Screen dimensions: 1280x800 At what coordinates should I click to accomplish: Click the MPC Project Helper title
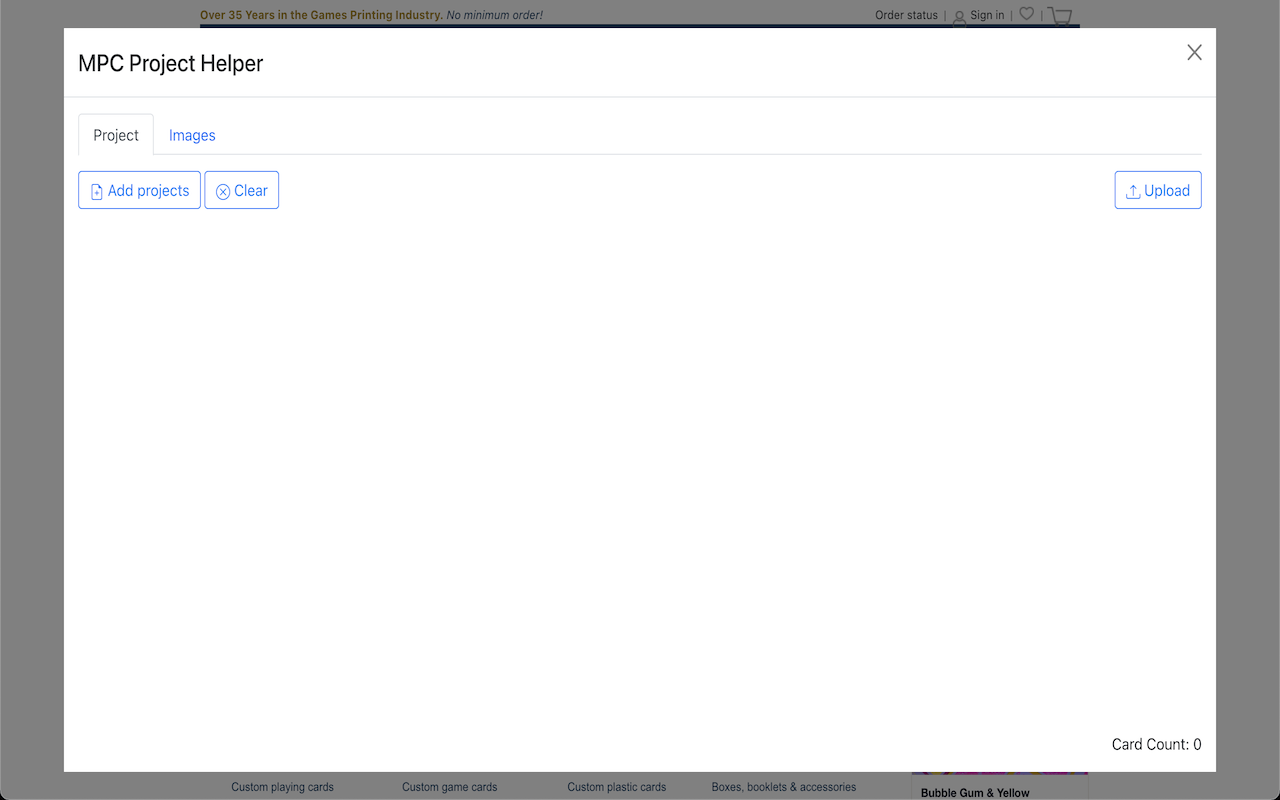[x=171, y=63]
